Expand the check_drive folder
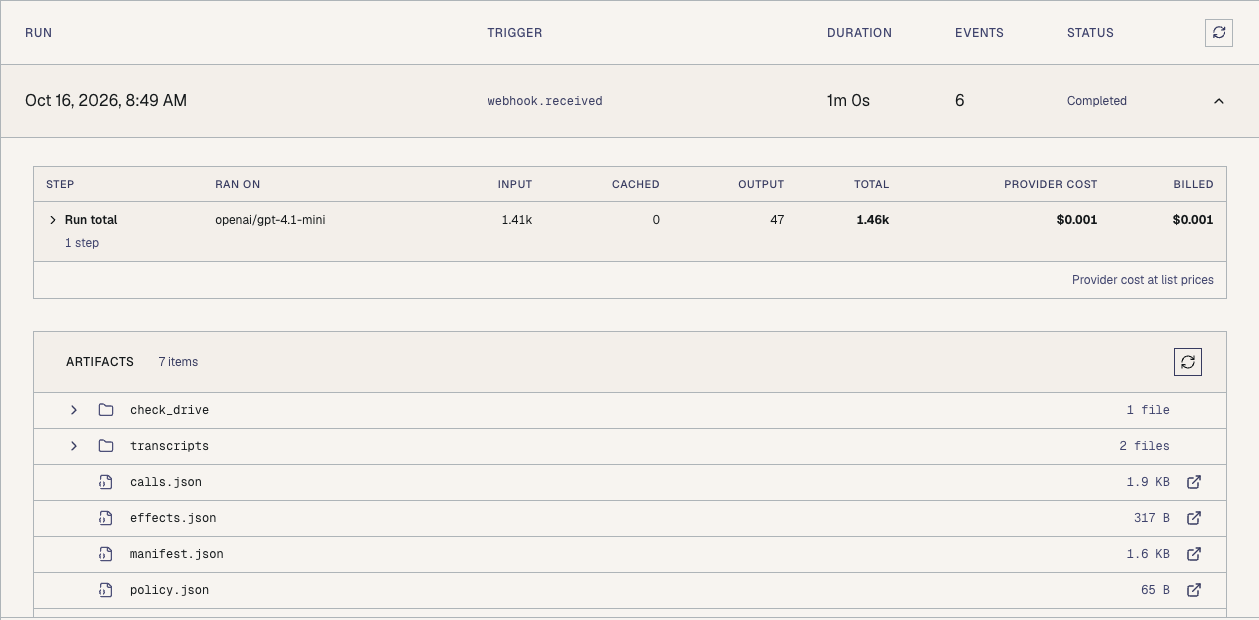The height and width of the screenshot is (620, 1259). [74, 410]
